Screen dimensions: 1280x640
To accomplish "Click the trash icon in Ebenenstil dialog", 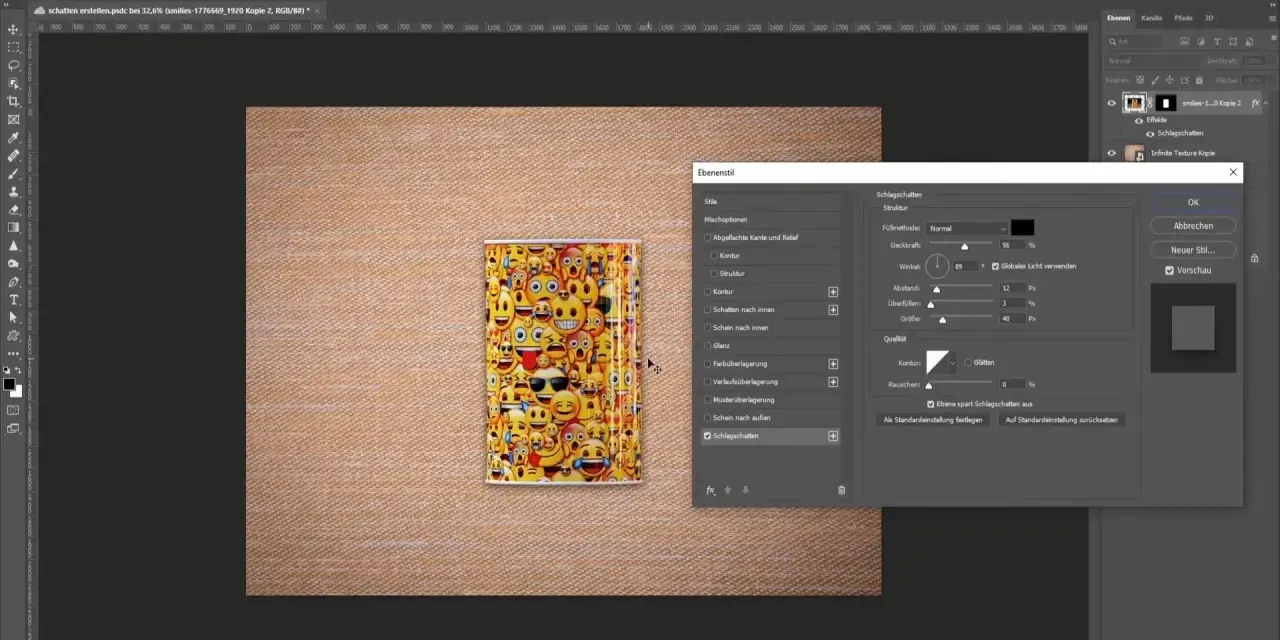I will [841, 490].
